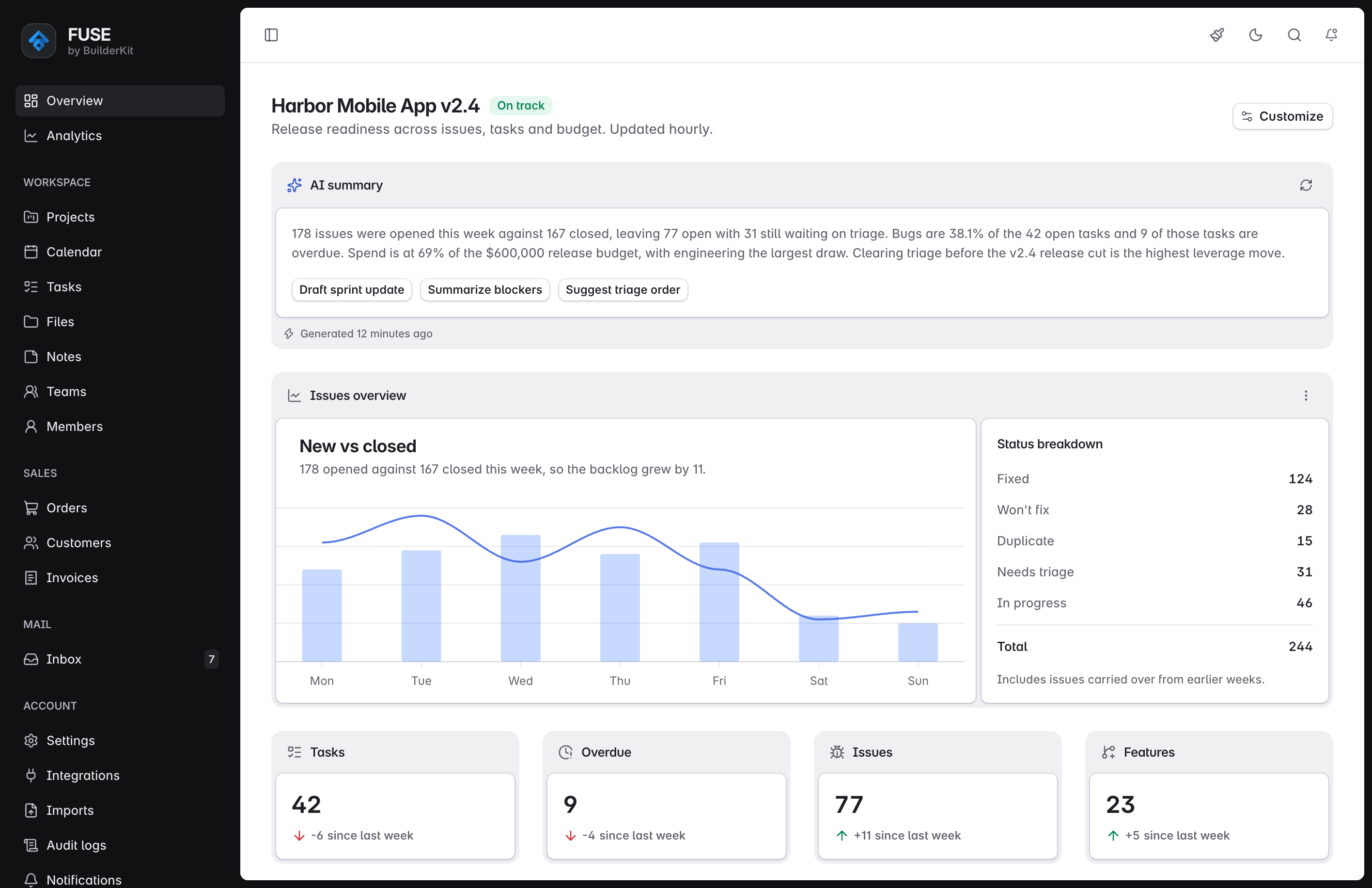Open Notifications in the sidebar
1372x888 pixels.
click(x=120, y=880)
